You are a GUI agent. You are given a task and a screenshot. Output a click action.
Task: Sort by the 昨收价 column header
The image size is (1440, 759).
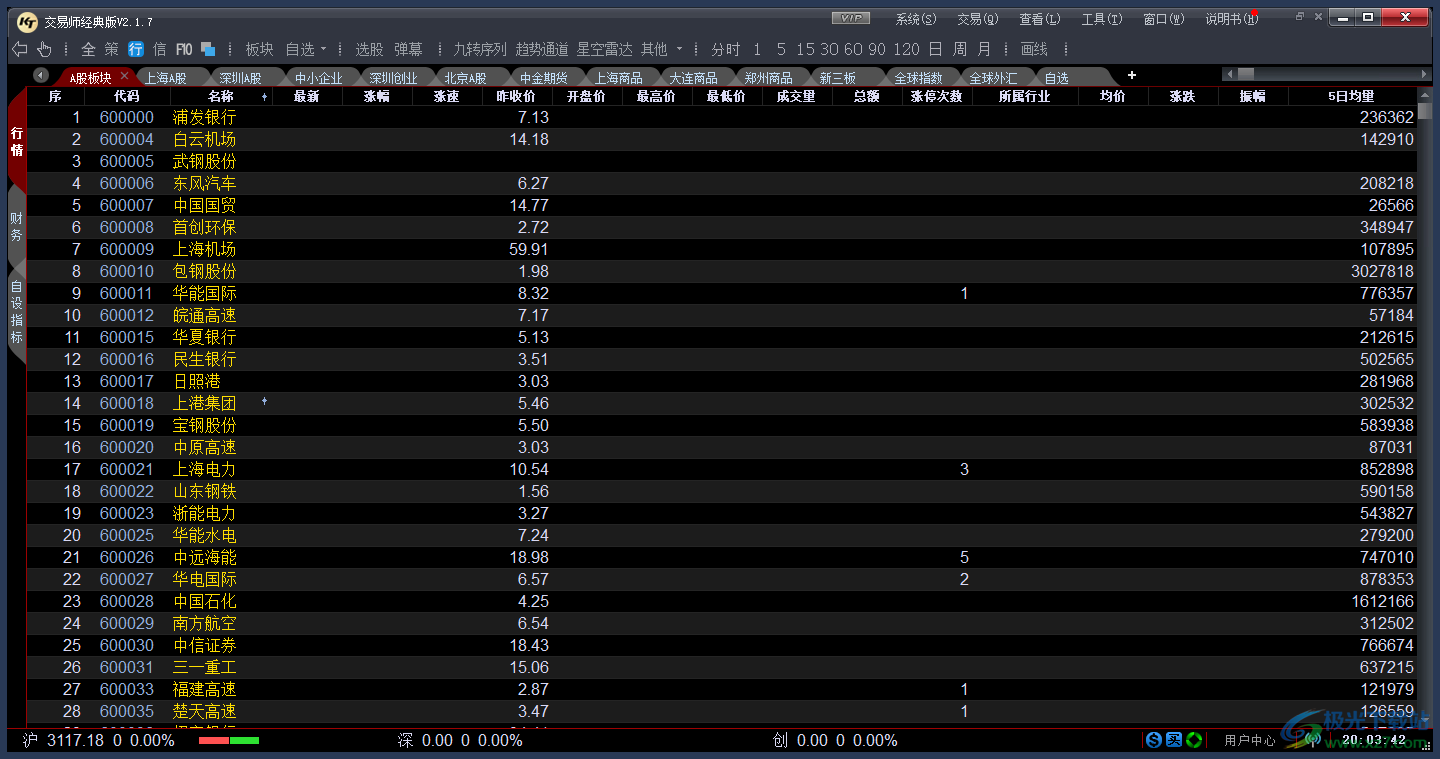[x=516, y=96]
